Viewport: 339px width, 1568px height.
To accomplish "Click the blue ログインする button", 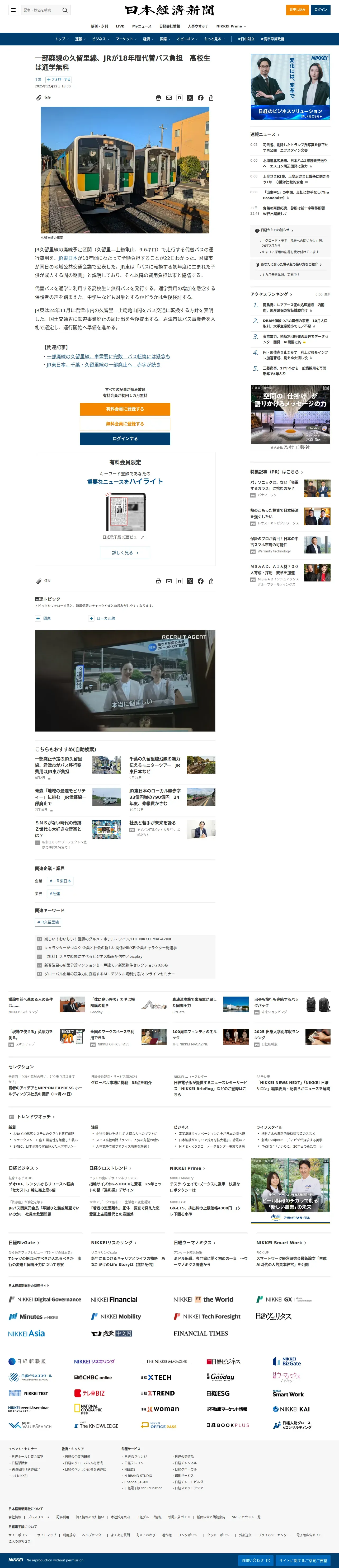I will (x=125, y=439).
